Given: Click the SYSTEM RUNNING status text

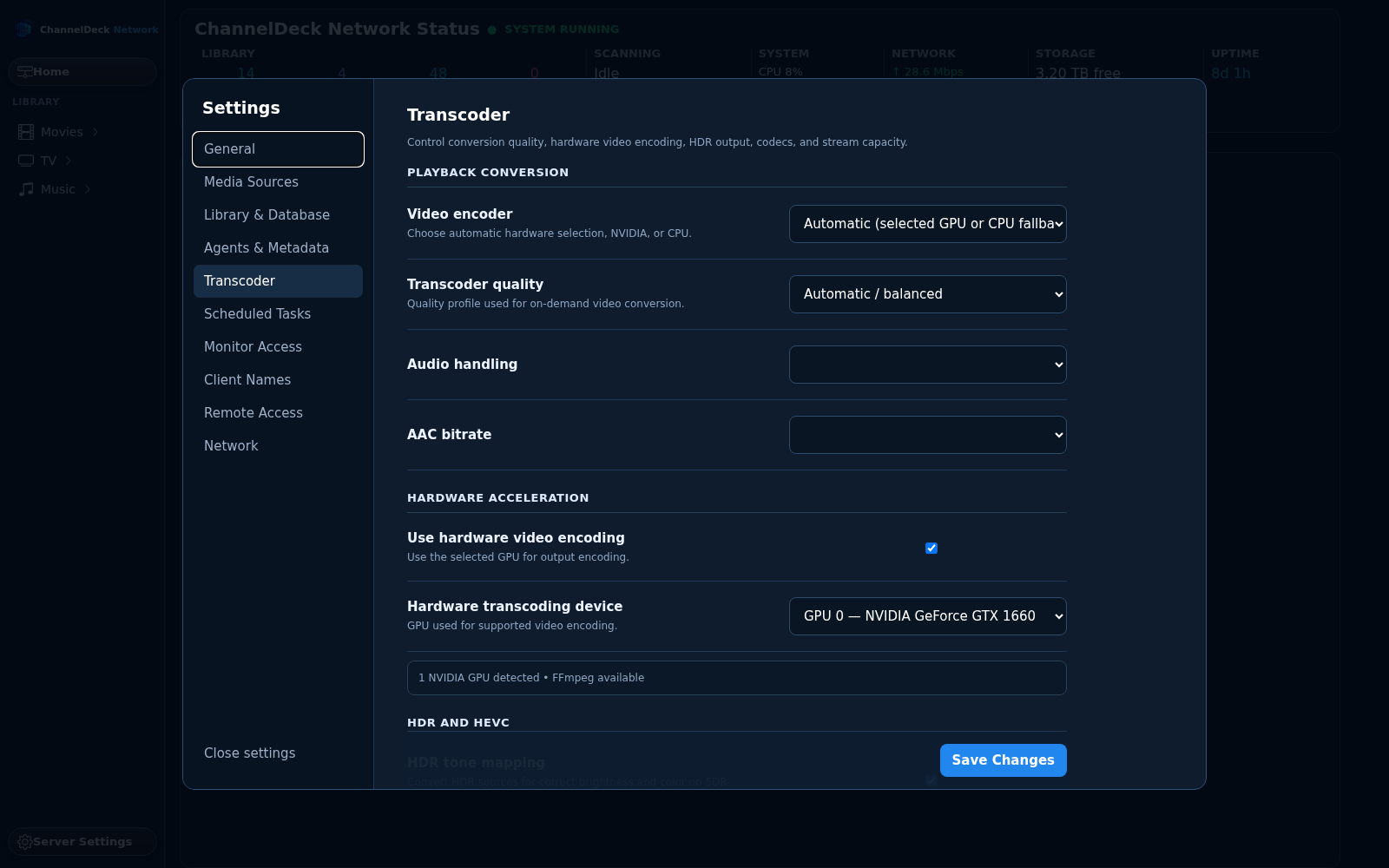Looking at the screenshot, I should [562, 30].
